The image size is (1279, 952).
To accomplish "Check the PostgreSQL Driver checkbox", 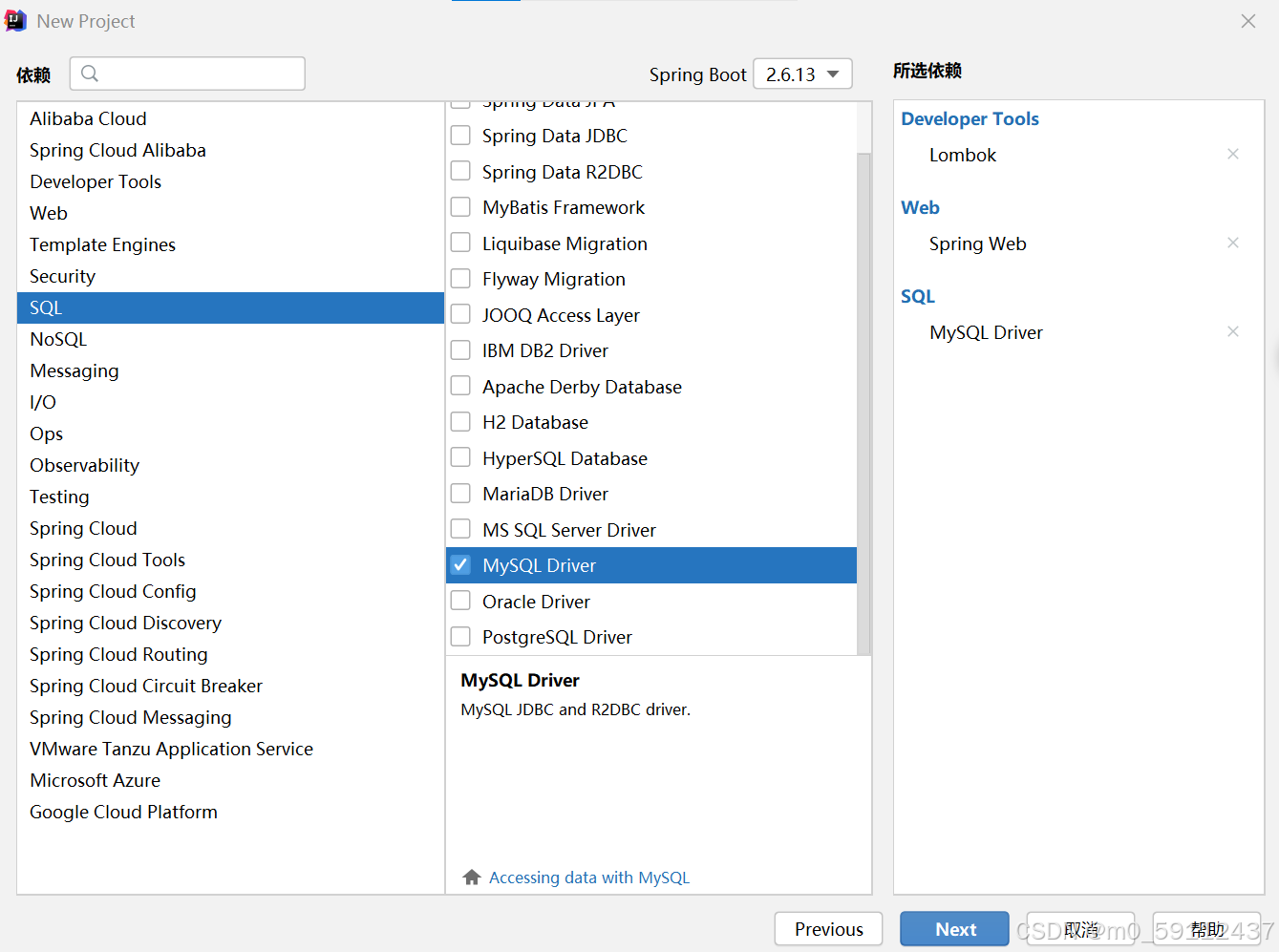I will (460, 636).
